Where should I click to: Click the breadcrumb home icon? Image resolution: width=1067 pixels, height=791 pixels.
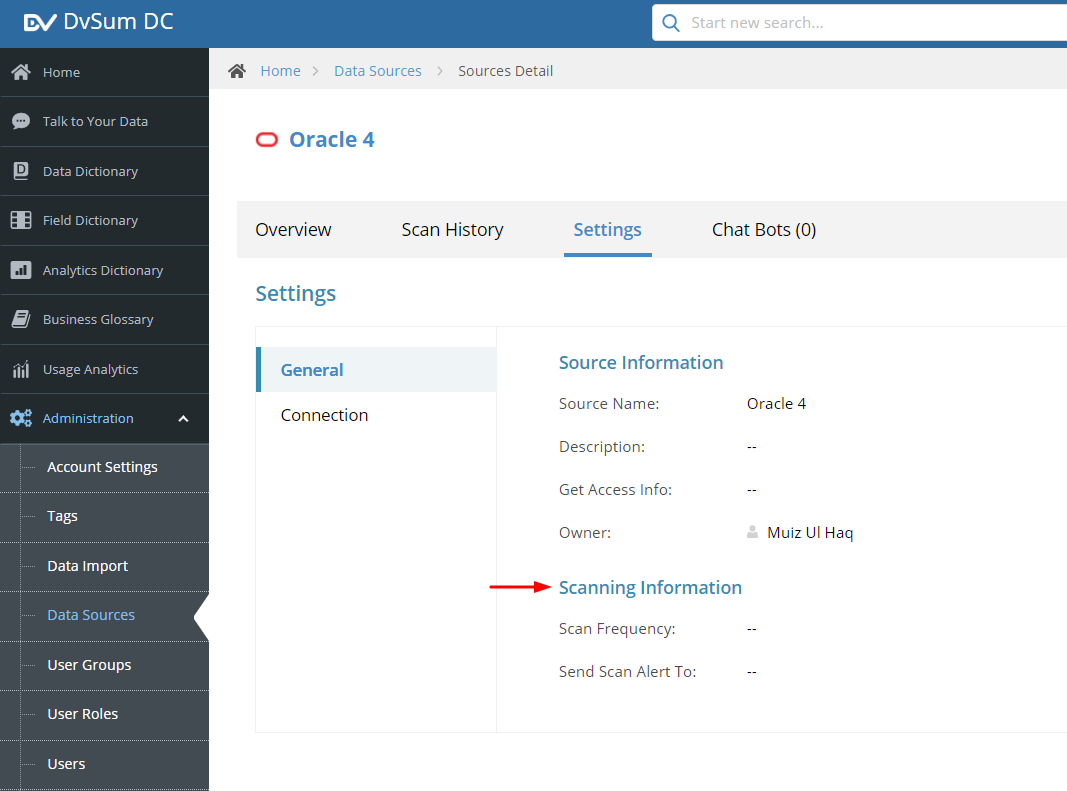[x=237, y=71]
